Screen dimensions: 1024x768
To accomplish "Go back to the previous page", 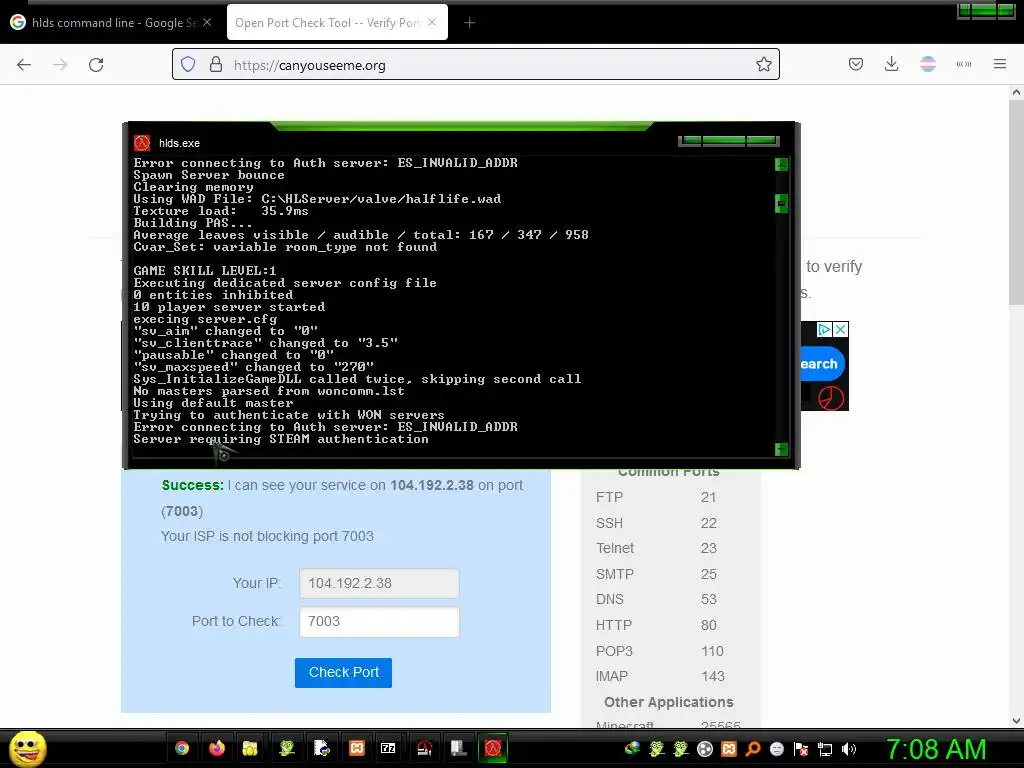I will (x=24, y=65).
